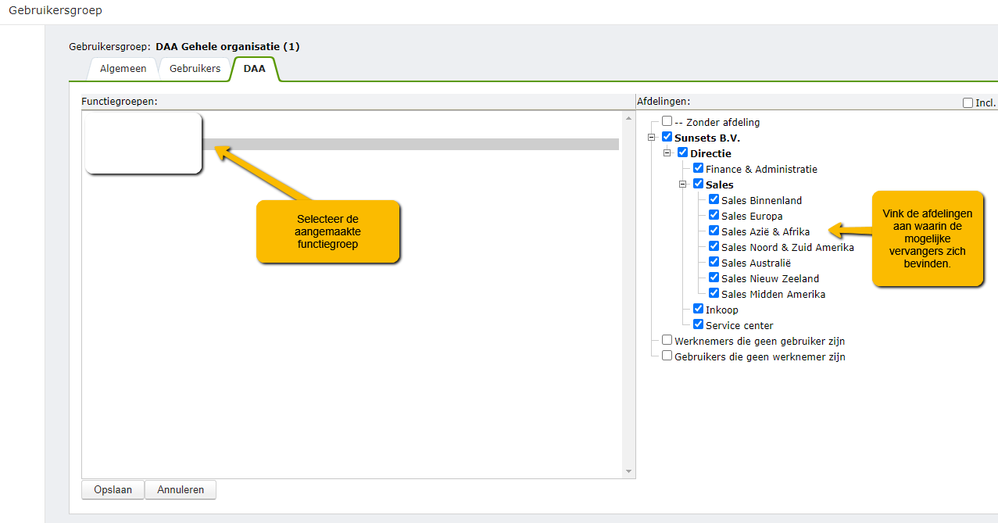The height and width of the screenshot is (523, 998).
Task: Click the Sales Europa label
Action: [x=752, y=216]
